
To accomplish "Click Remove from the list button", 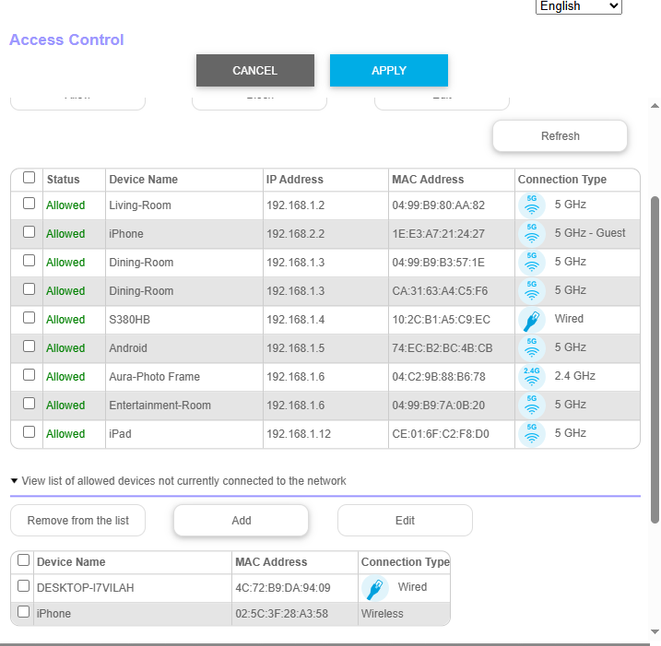I will point(77,520).
